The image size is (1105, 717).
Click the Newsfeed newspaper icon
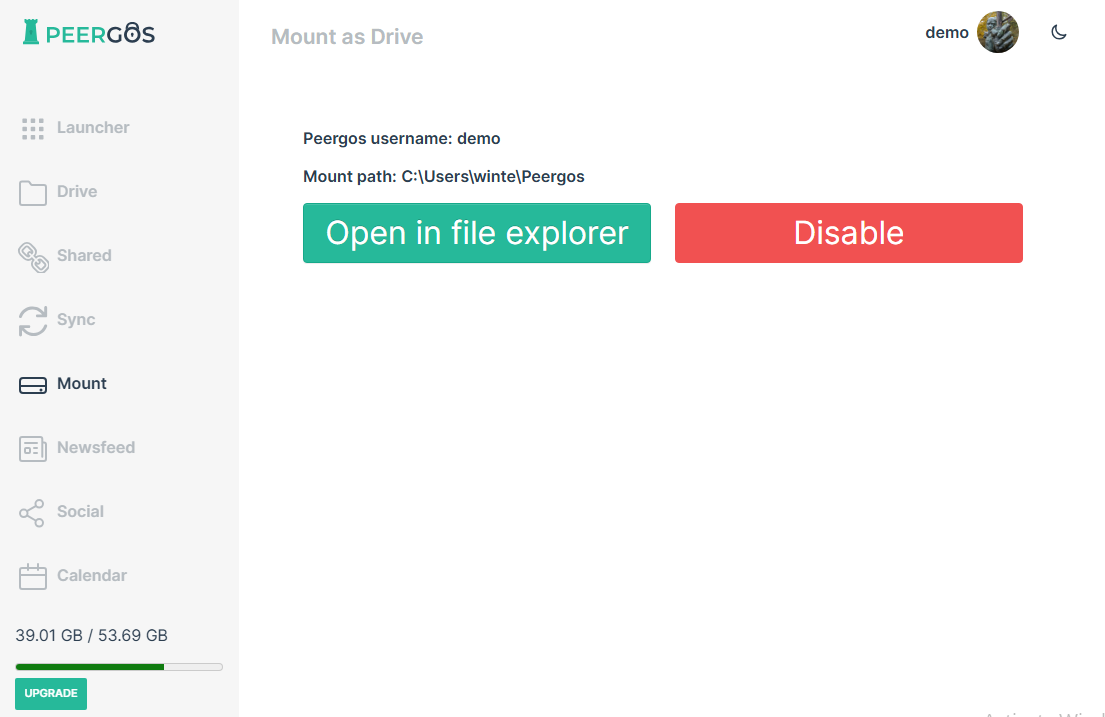pos(32,449)
